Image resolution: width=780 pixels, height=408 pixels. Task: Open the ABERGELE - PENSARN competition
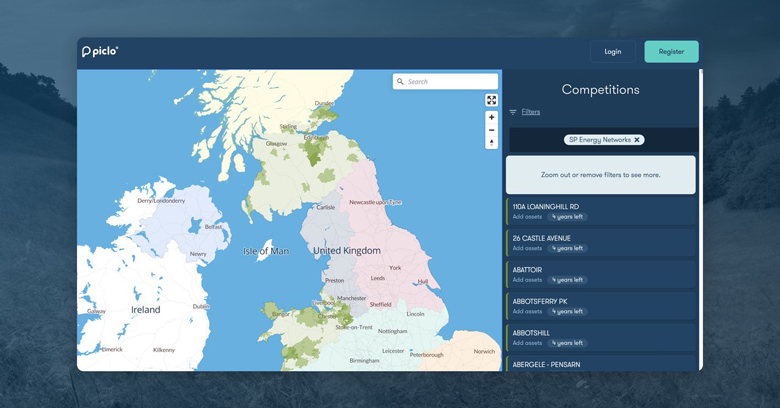(x=600, y=364)
